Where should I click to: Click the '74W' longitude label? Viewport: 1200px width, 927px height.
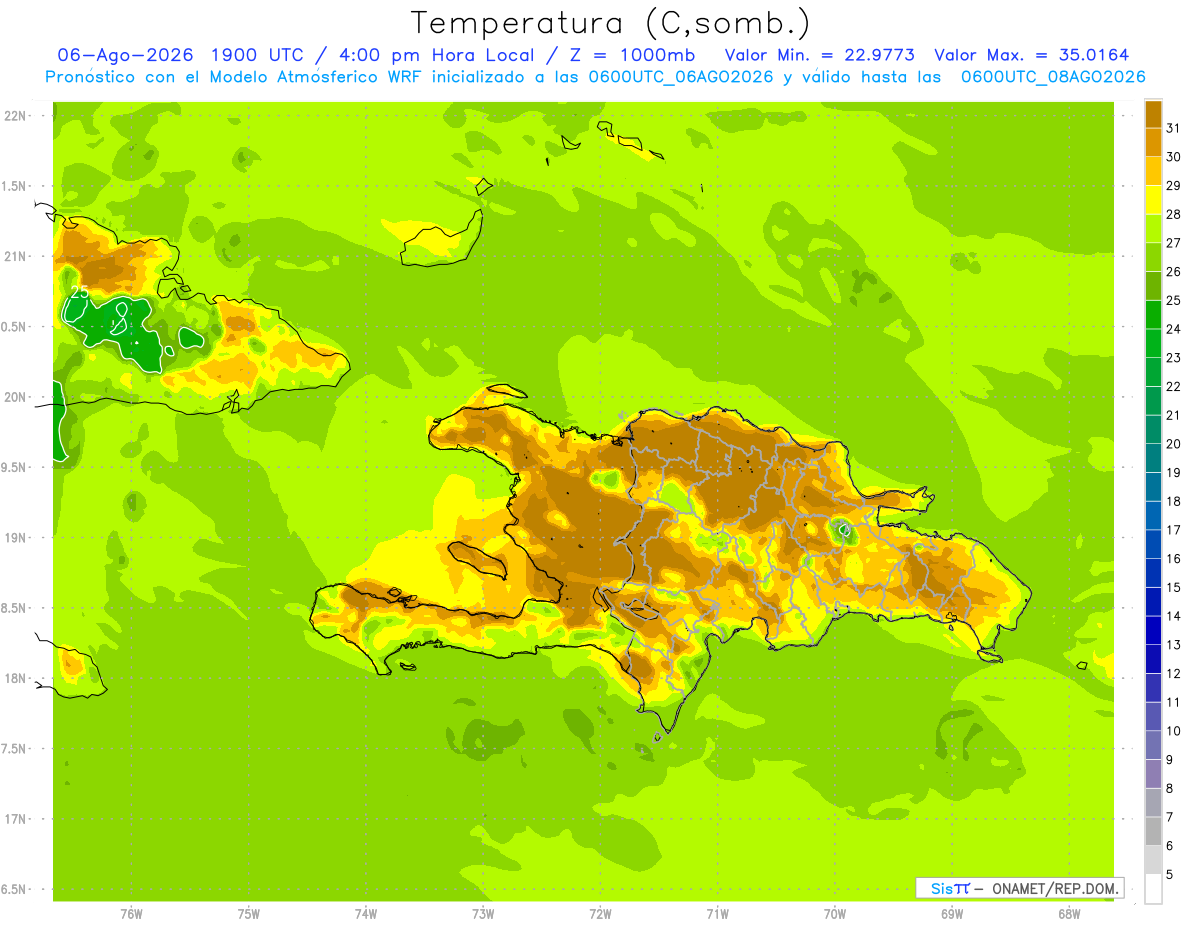point(366,914)
